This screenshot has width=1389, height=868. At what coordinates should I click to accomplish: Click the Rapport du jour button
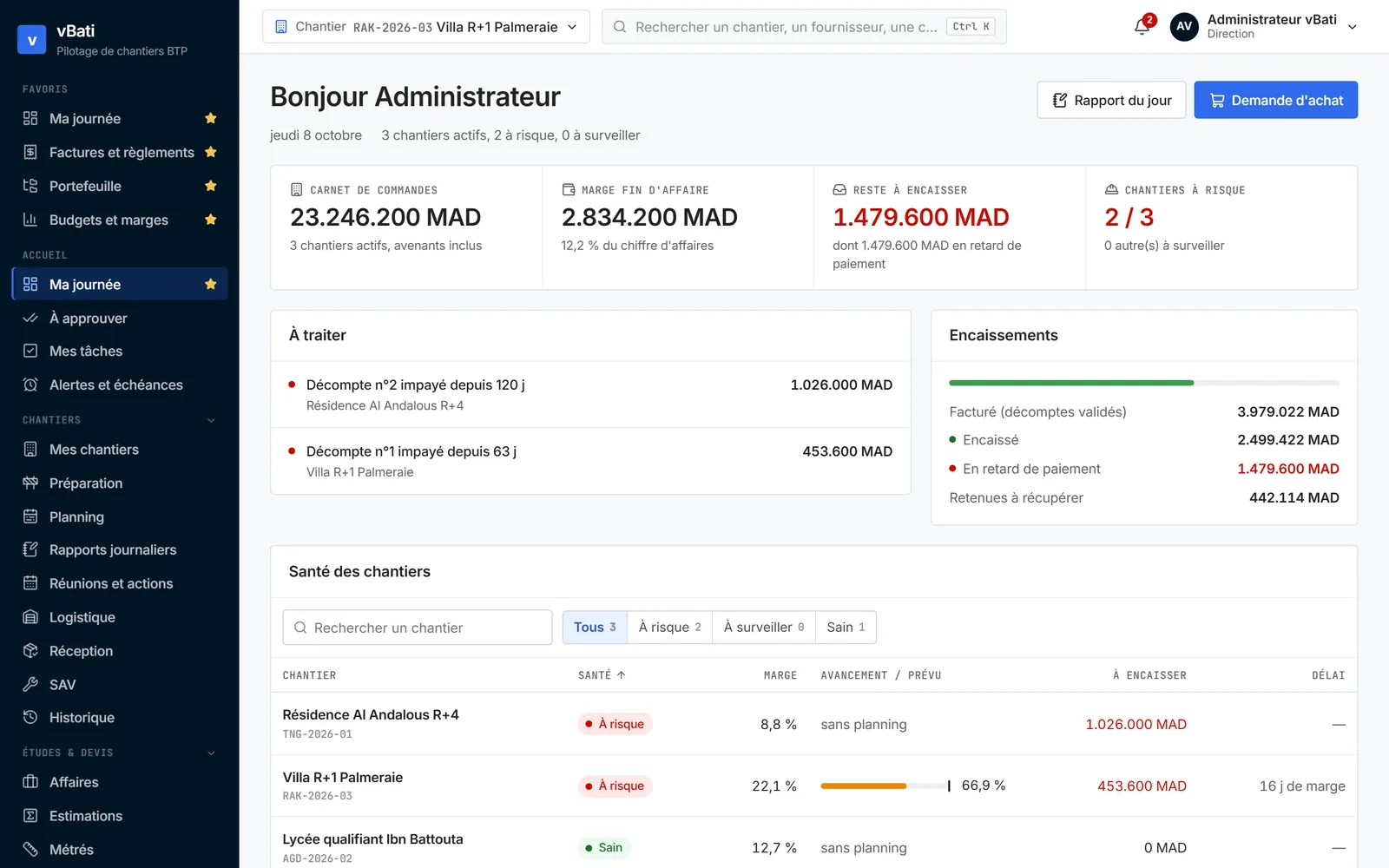pyautogui.click(x=1111, y=100)
